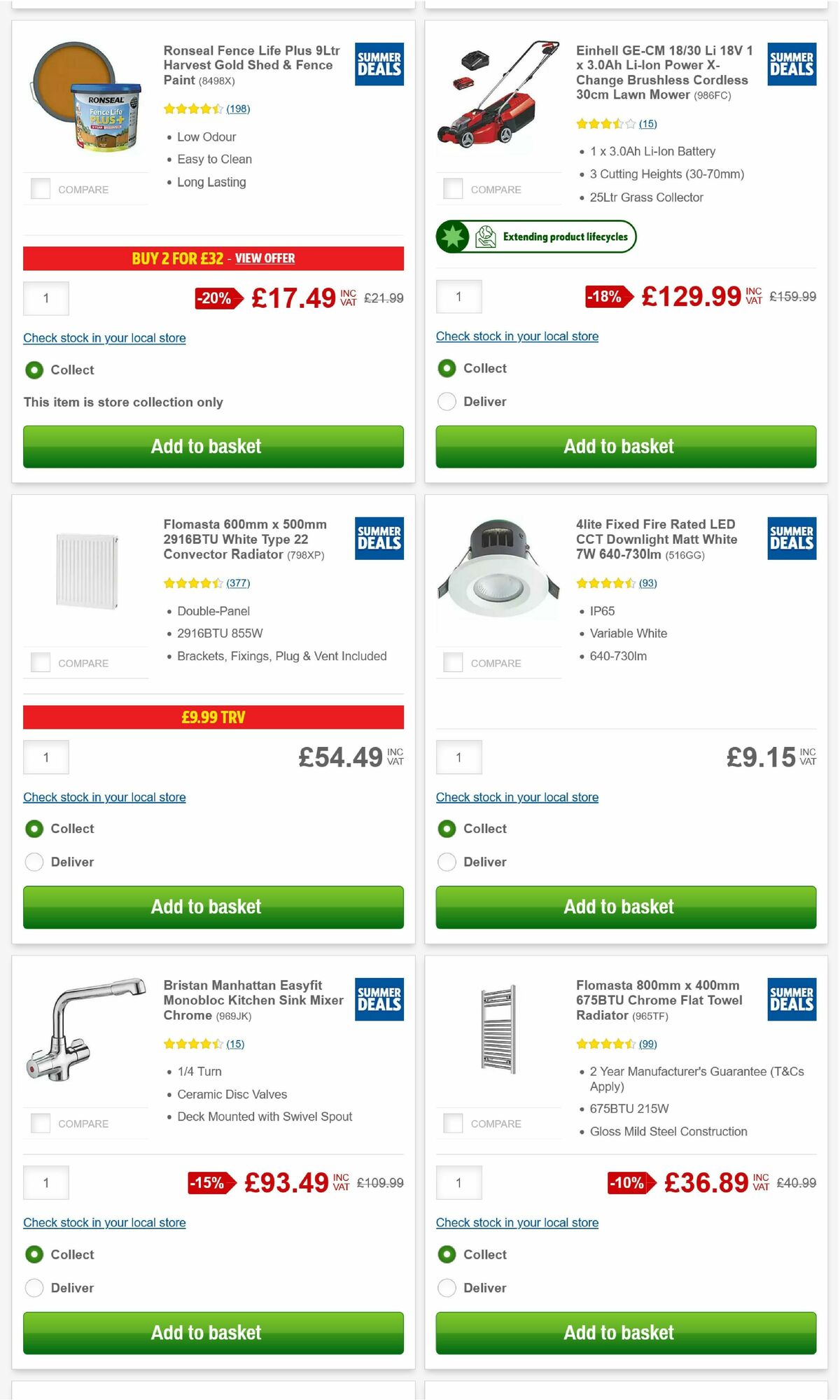The height and width of the screenshot is (1400, 840).
Task: Check stock in your local store for Einhell mower
Action: pos(517,336)
